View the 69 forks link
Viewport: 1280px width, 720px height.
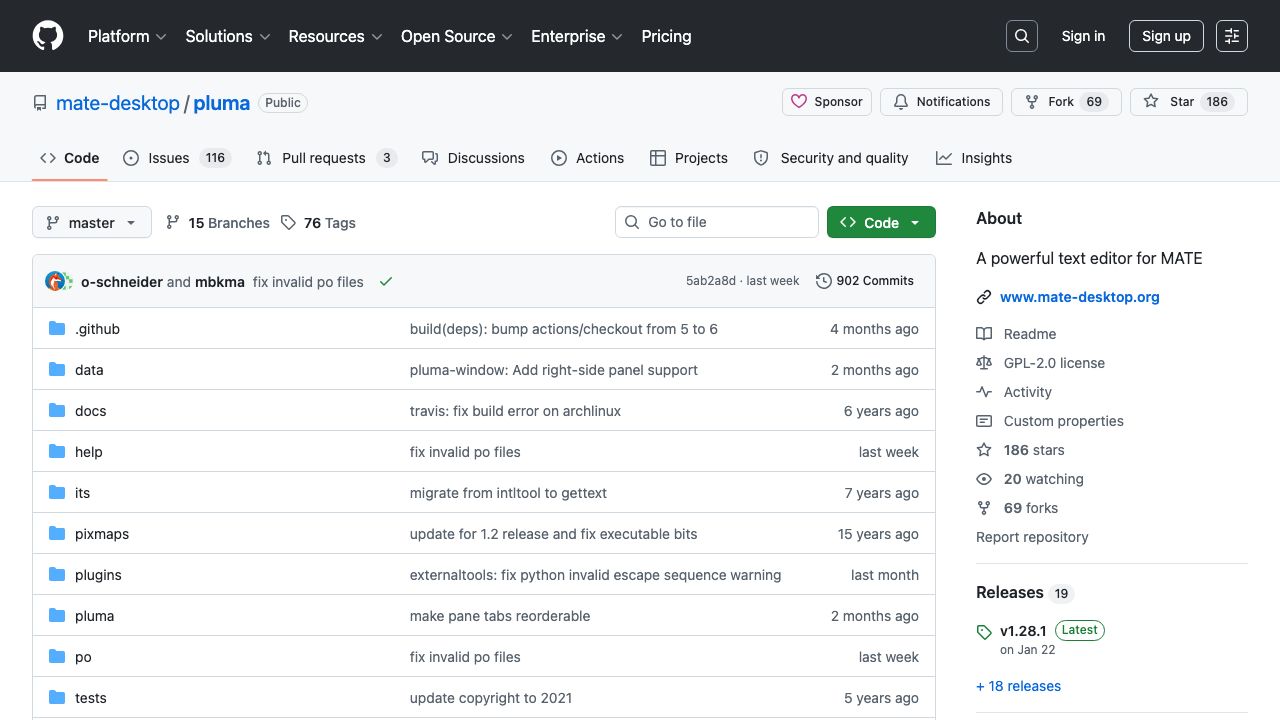click(1017, 508)
